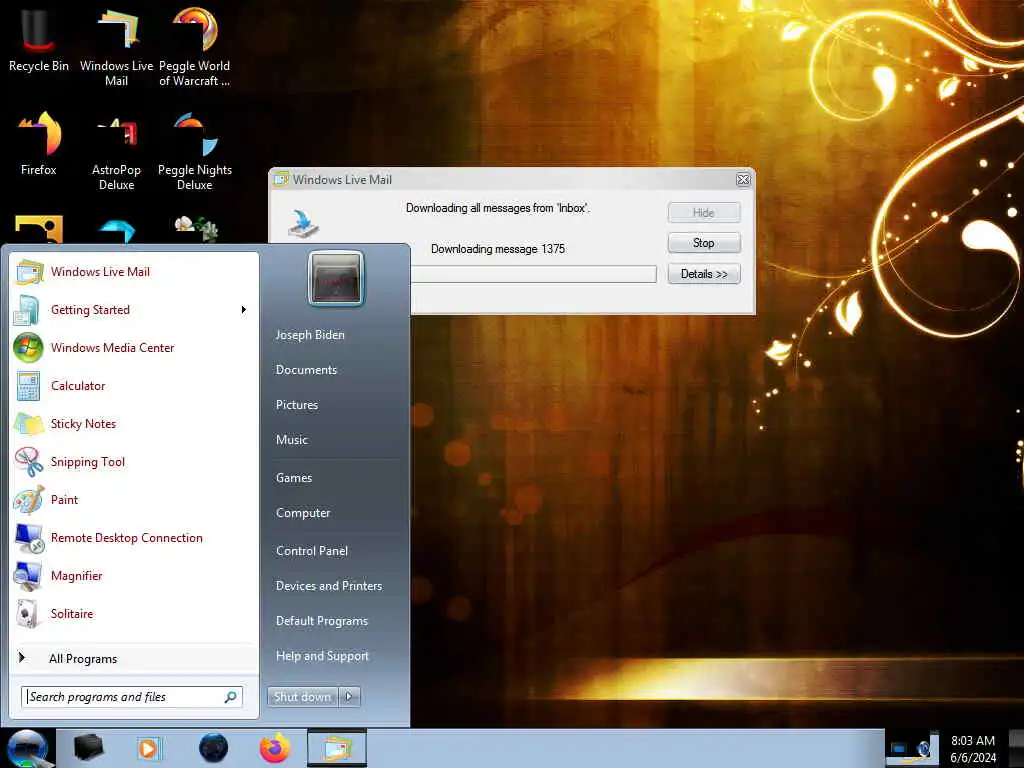Click the Snipping Tool scissors icon
Screen dimensions: 1024x768
click(29, 462)
